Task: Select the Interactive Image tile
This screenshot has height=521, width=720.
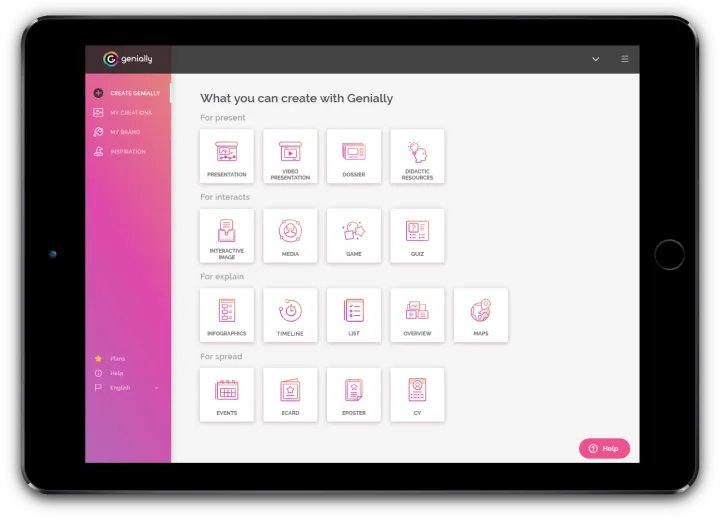Action: coord(227,236)
